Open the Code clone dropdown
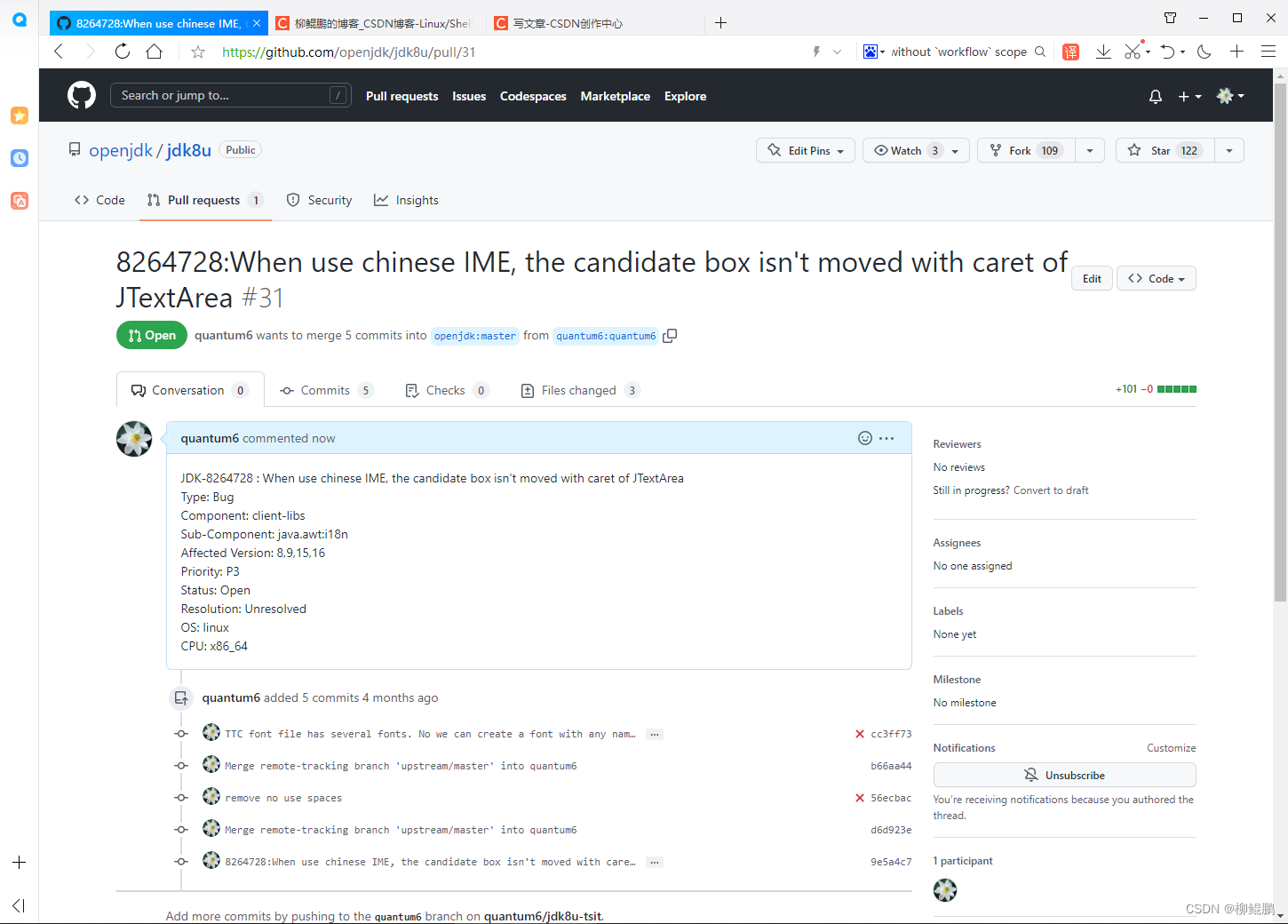 pyautogui.click(x=1156, y=278)
